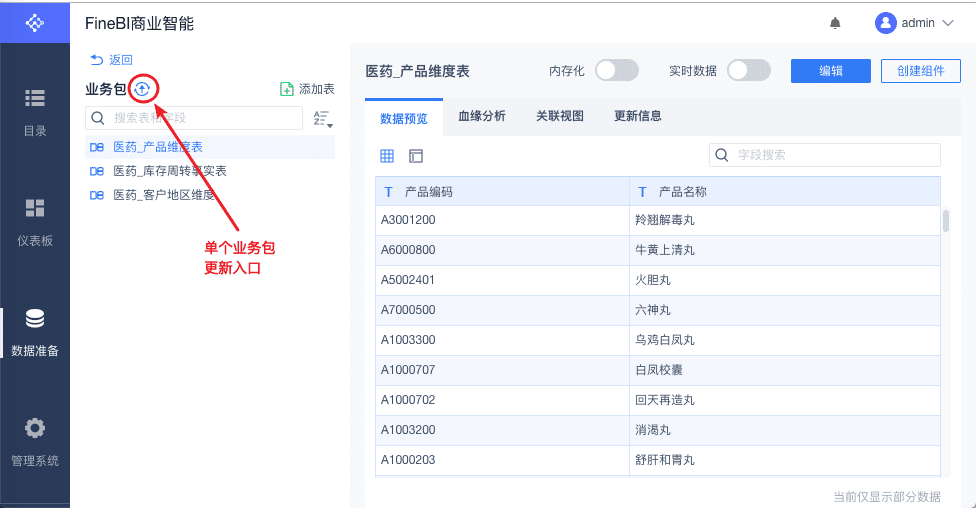Click the 编辑 button
Screen dimensions: 976x508
(830, 71)
